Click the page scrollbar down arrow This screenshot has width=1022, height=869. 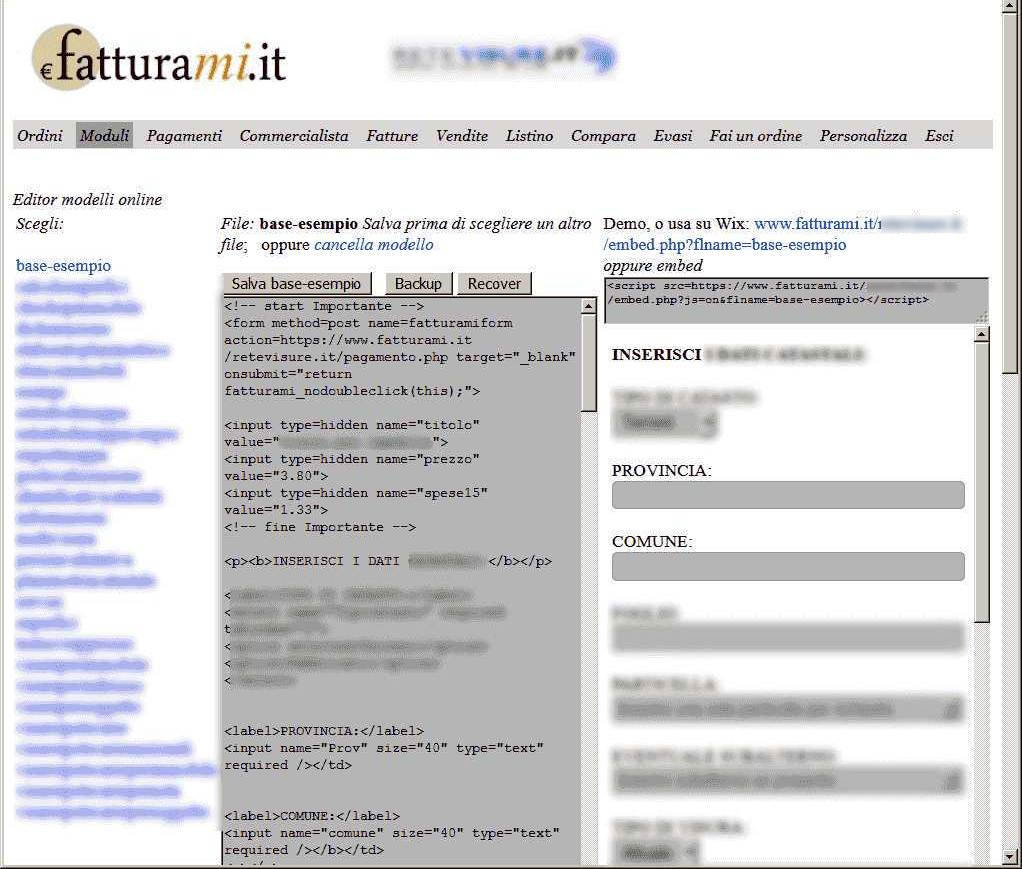point(1011,857)
